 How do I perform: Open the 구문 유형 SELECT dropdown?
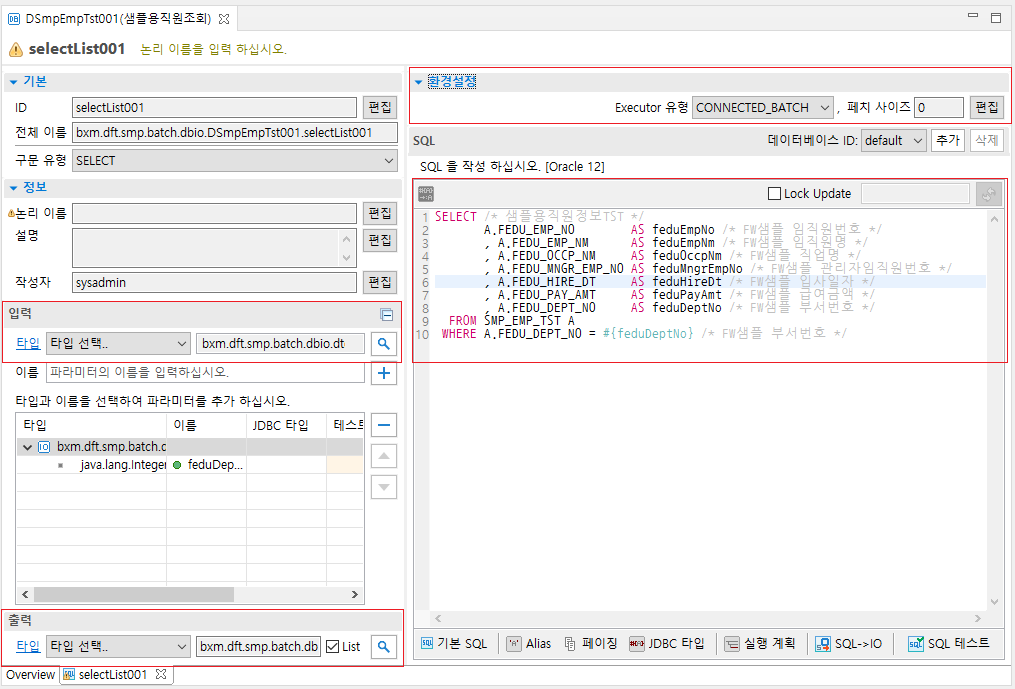234,161
